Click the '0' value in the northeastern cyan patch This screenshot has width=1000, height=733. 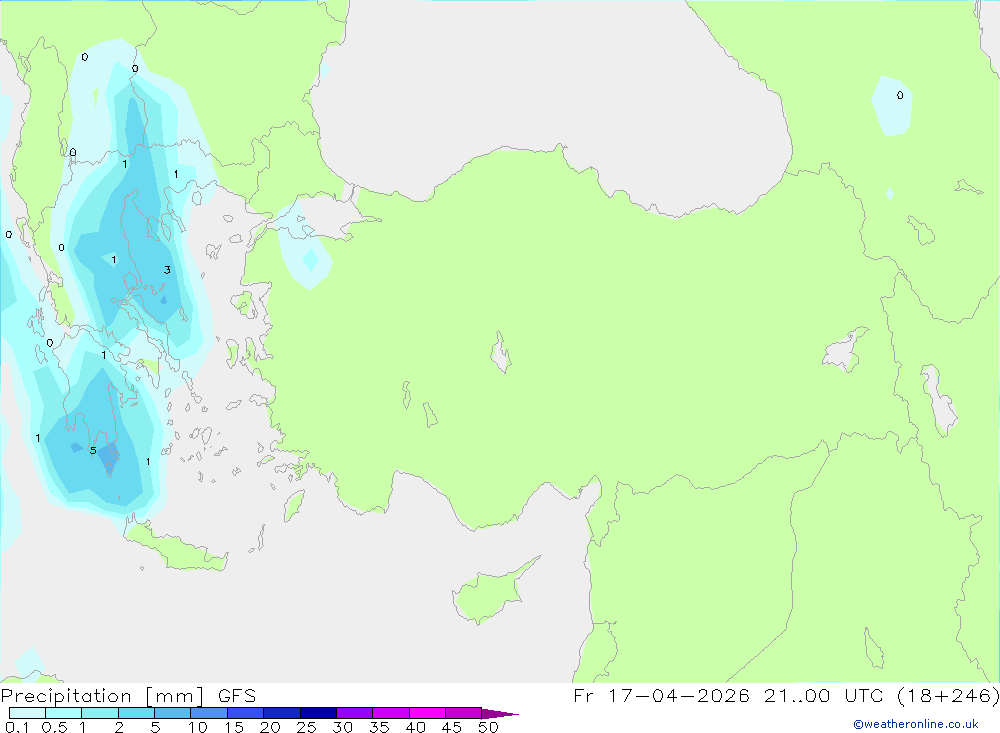pyautogui.click(x=900, y=95)
